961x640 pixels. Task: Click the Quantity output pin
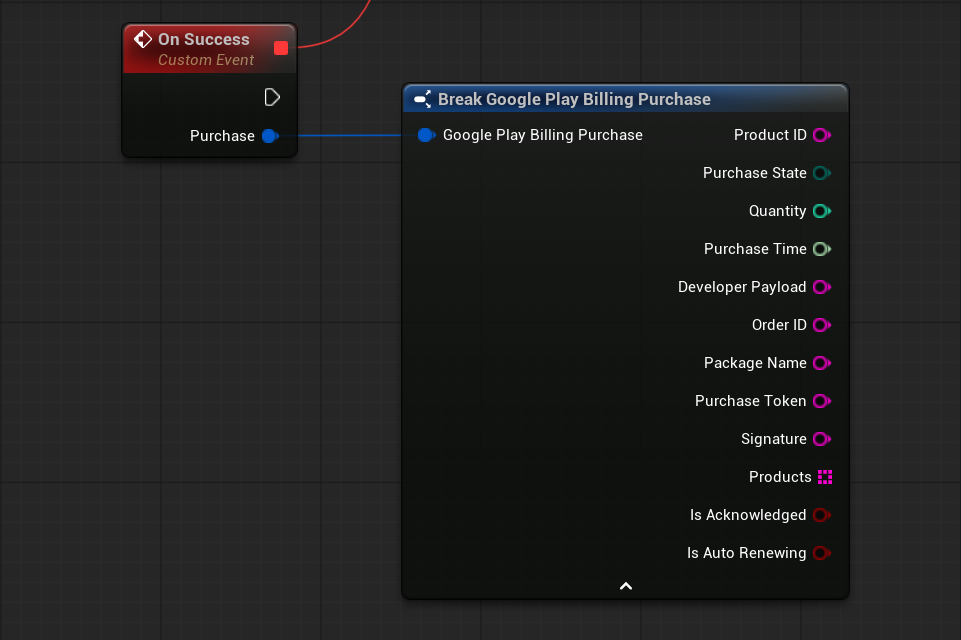coord(822,211)
